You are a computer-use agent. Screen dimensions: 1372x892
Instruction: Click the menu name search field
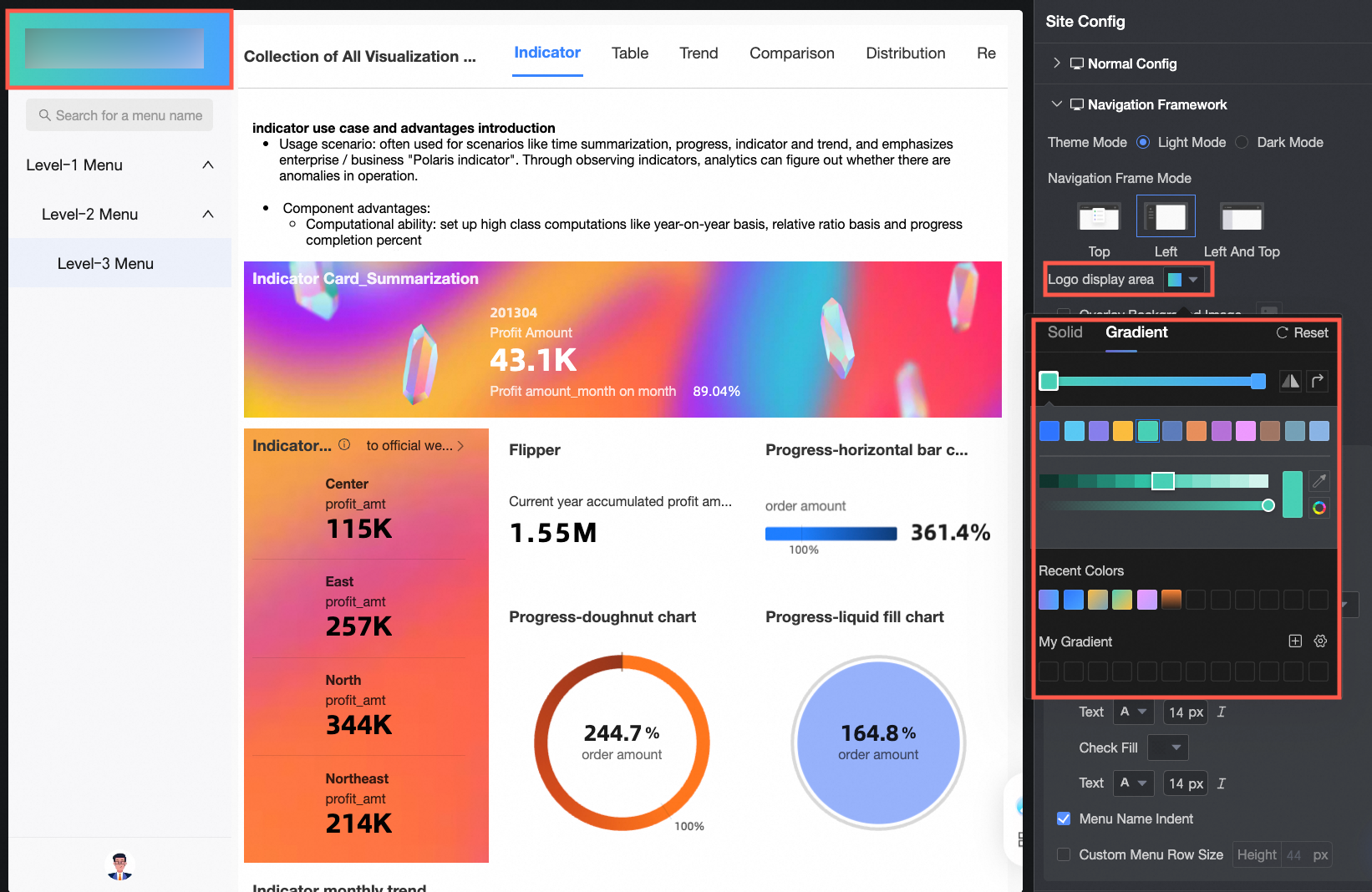[119, 115]
